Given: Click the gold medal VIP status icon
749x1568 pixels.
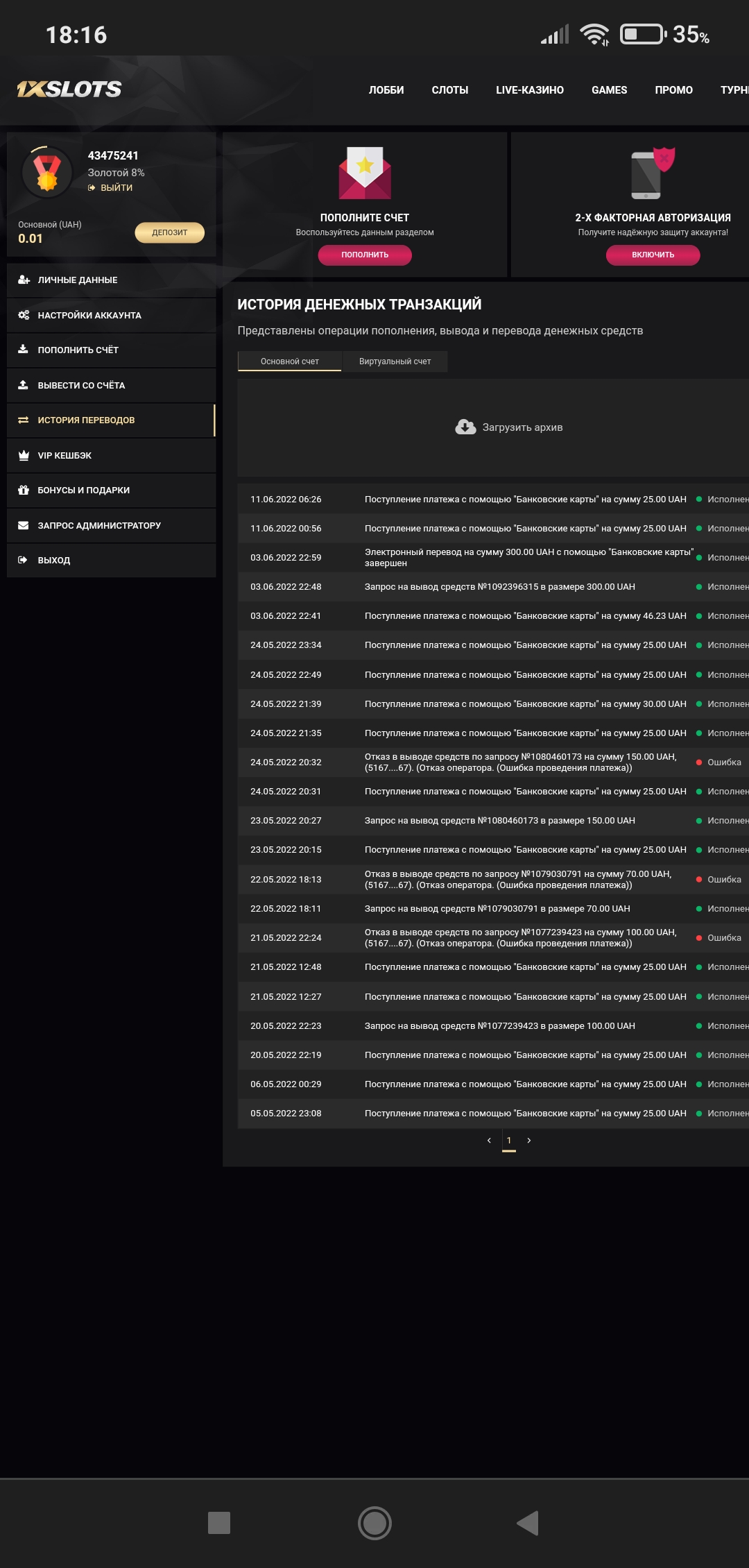Looking at the screenshot, I should coord(47,173).
